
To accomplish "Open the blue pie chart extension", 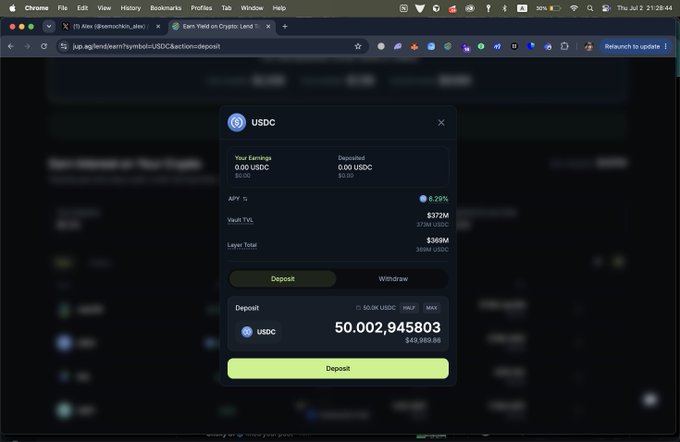I will [x=531, y=46].
